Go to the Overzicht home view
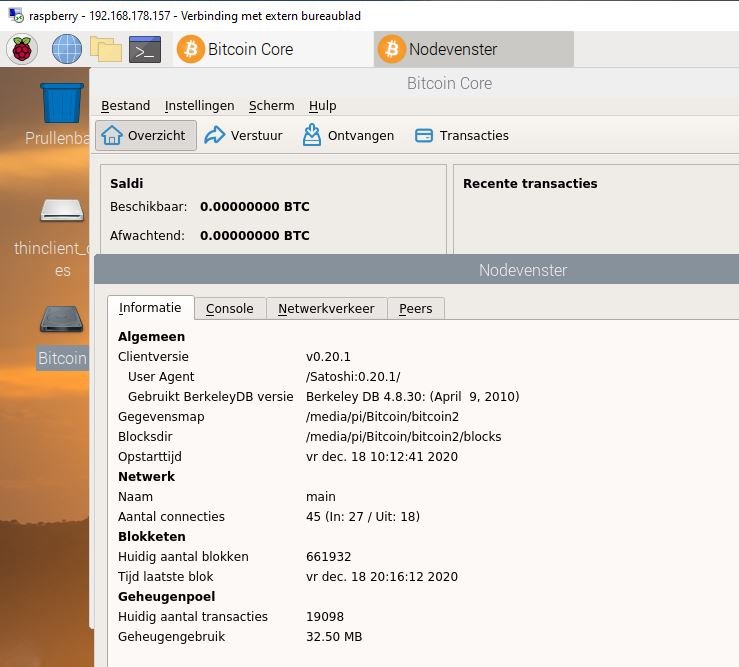This screenshot has height=667, width=739. click(x=146, y=135)
